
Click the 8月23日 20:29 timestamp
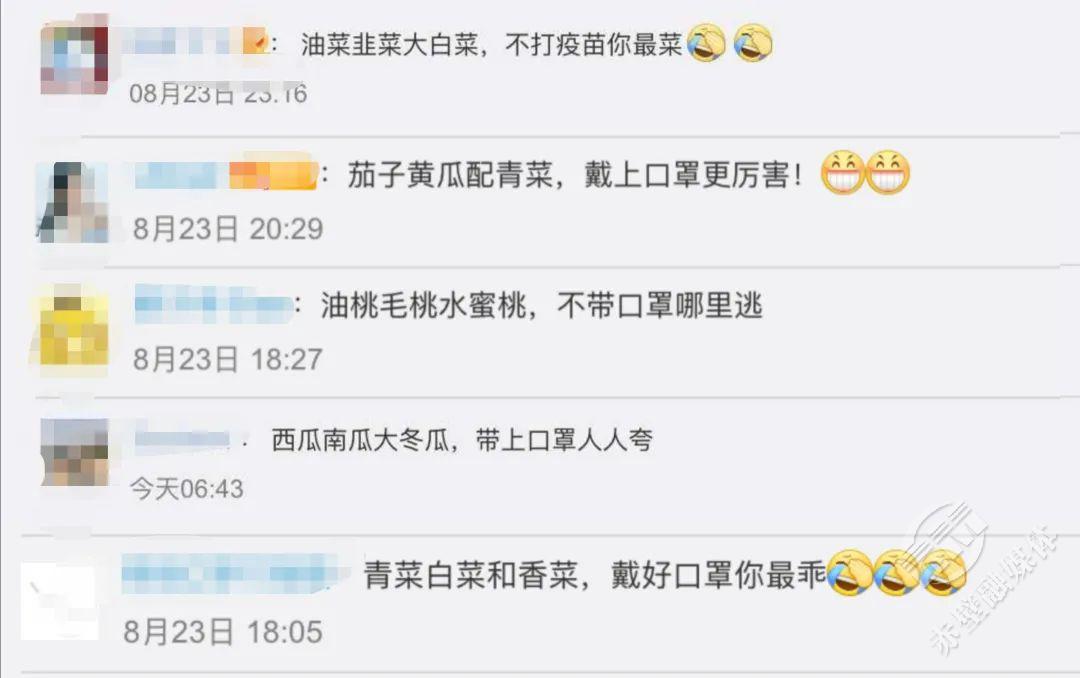(228, 229)
